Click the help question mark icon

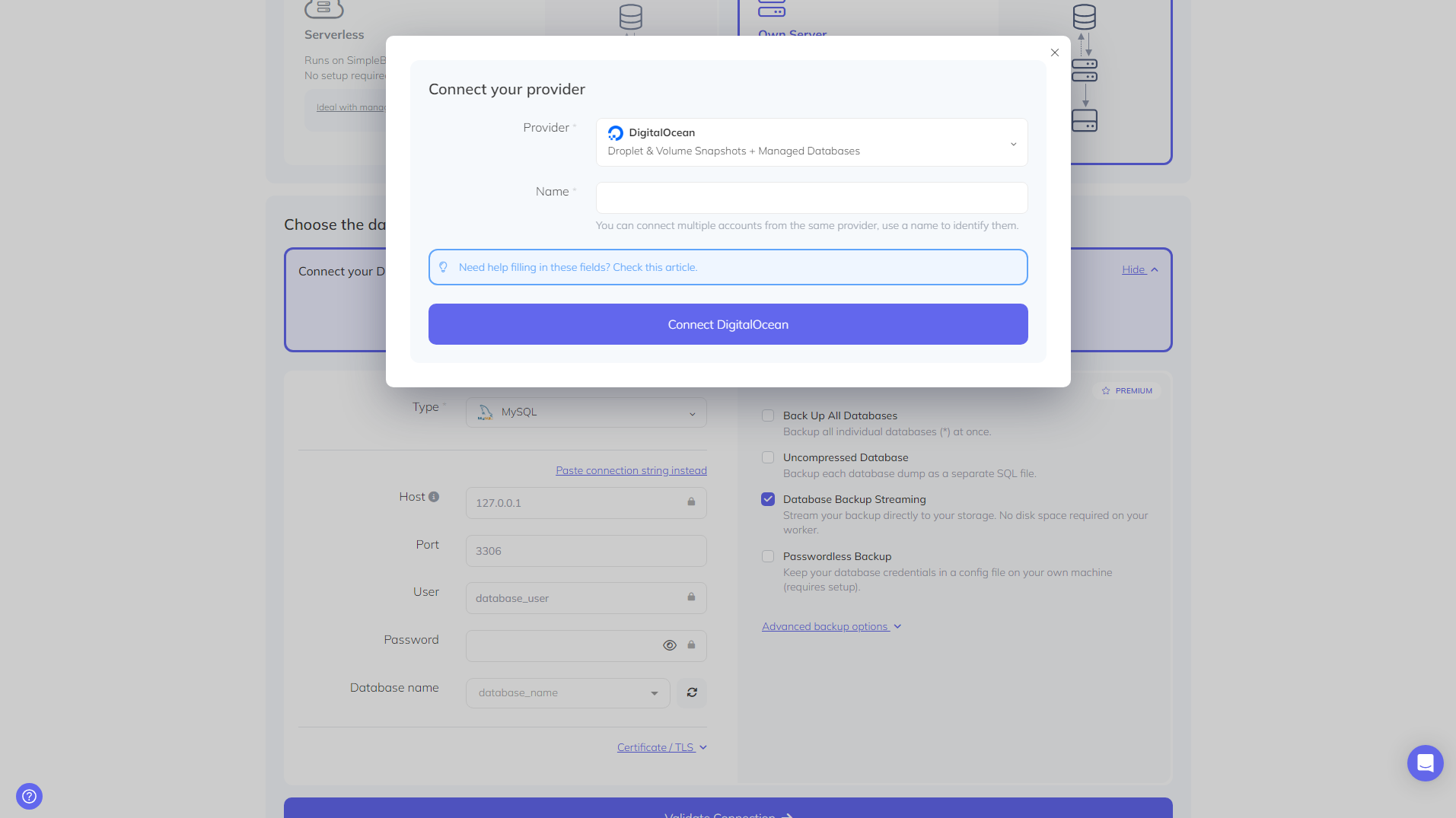click(29, 796)
